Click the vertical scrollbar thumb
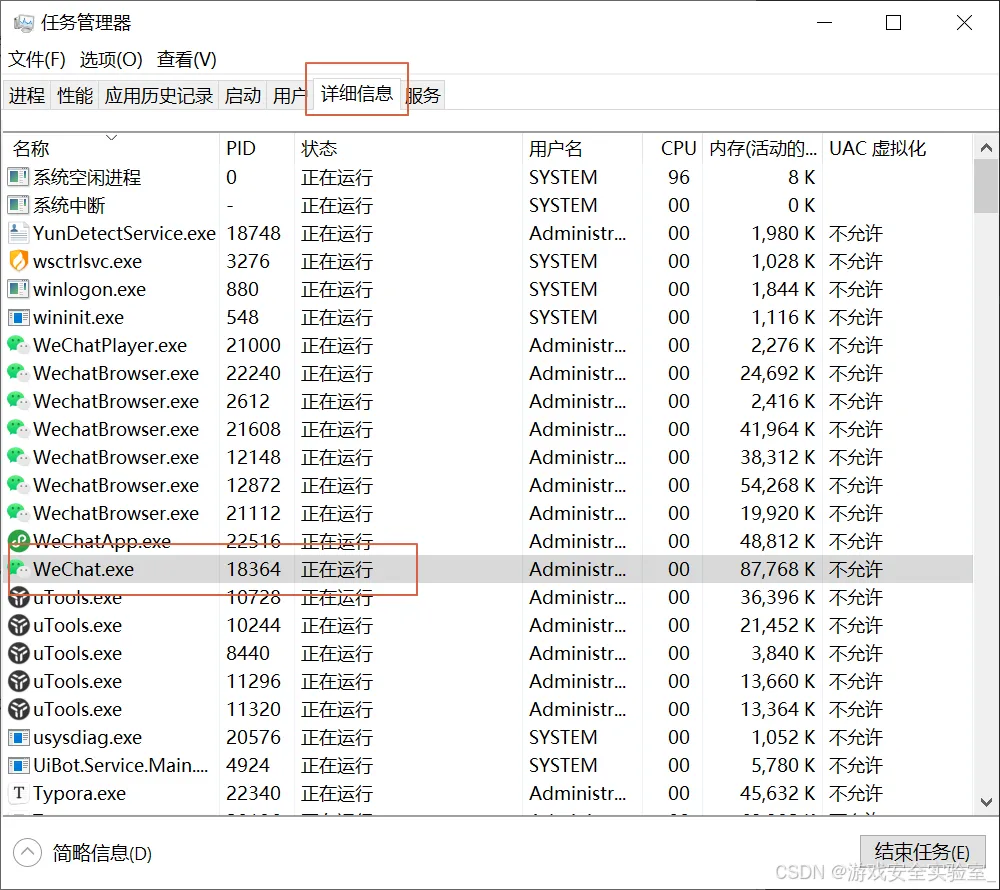 [x=986, y=186]
